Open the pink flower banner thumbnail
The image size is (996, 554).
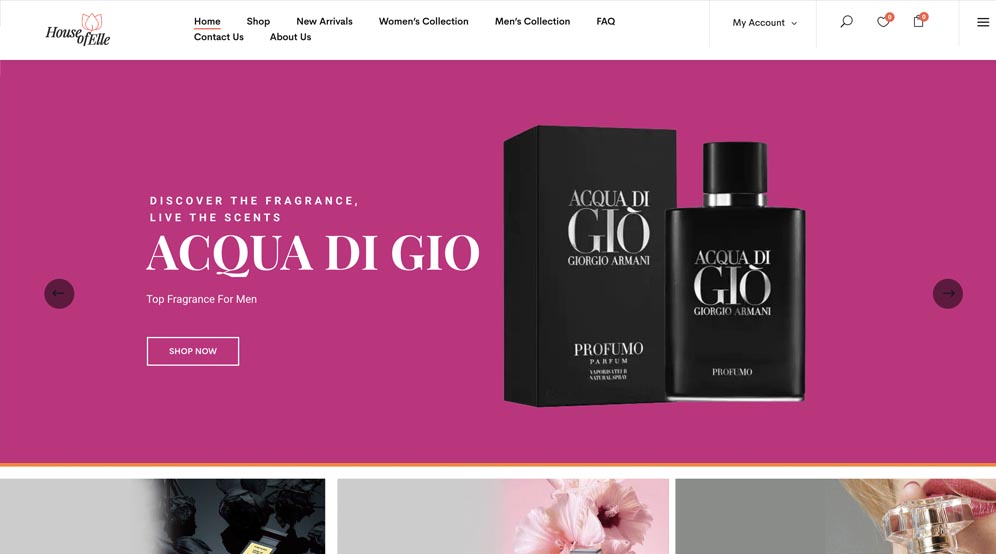tap(503, 517)
